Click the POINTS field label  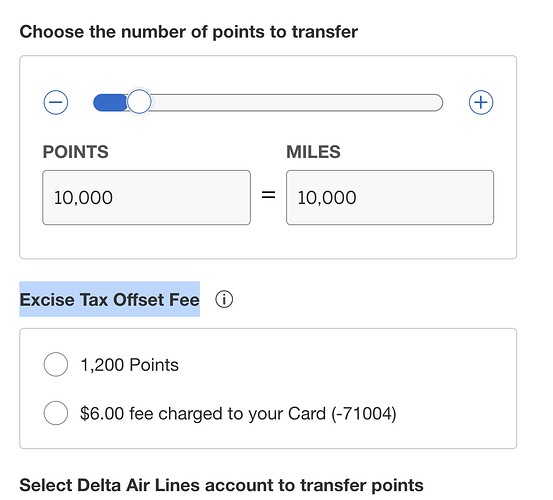point(75,152)
